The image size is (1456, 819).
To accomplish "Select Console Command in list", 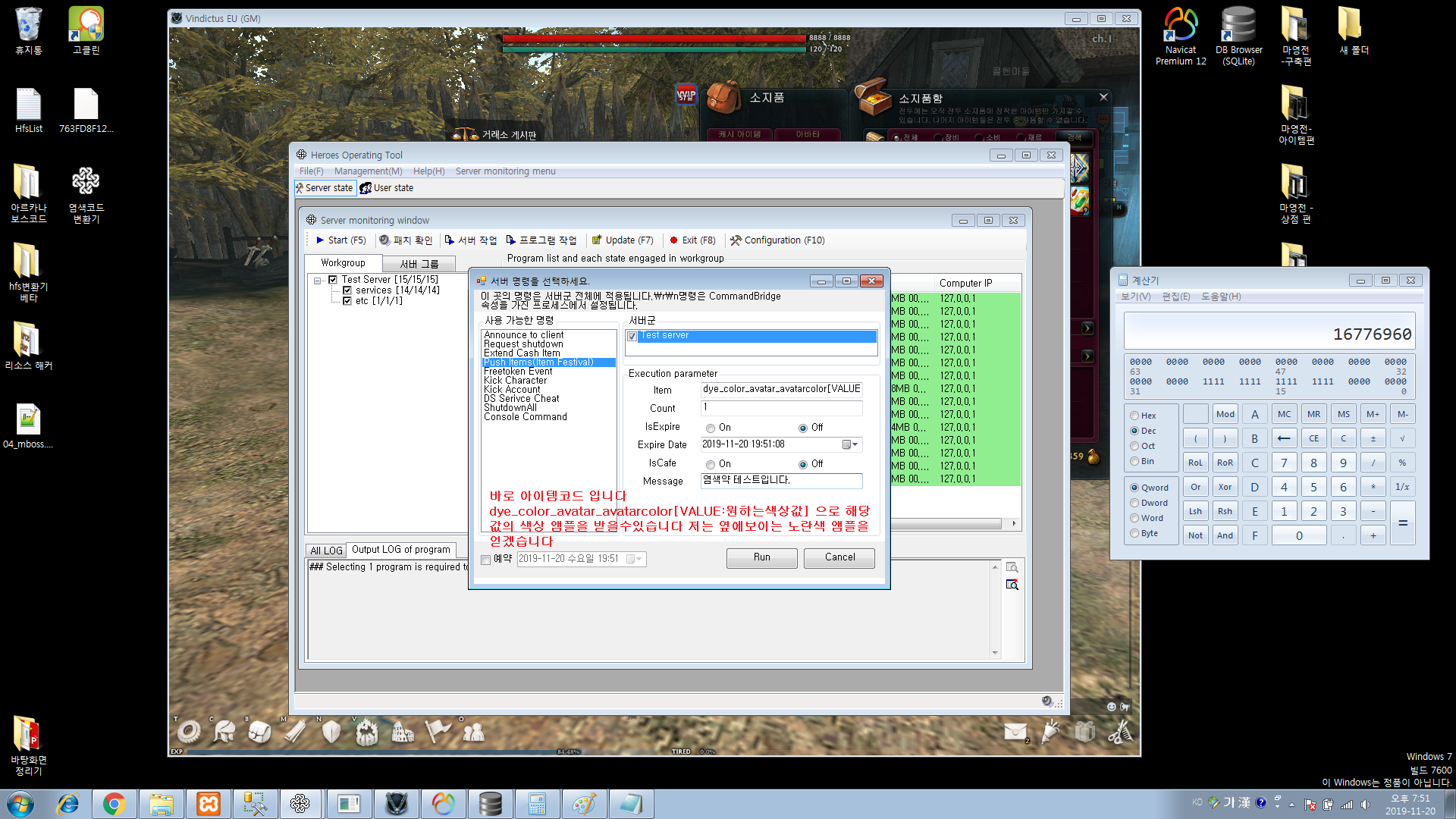I will (x=526, y=417).
